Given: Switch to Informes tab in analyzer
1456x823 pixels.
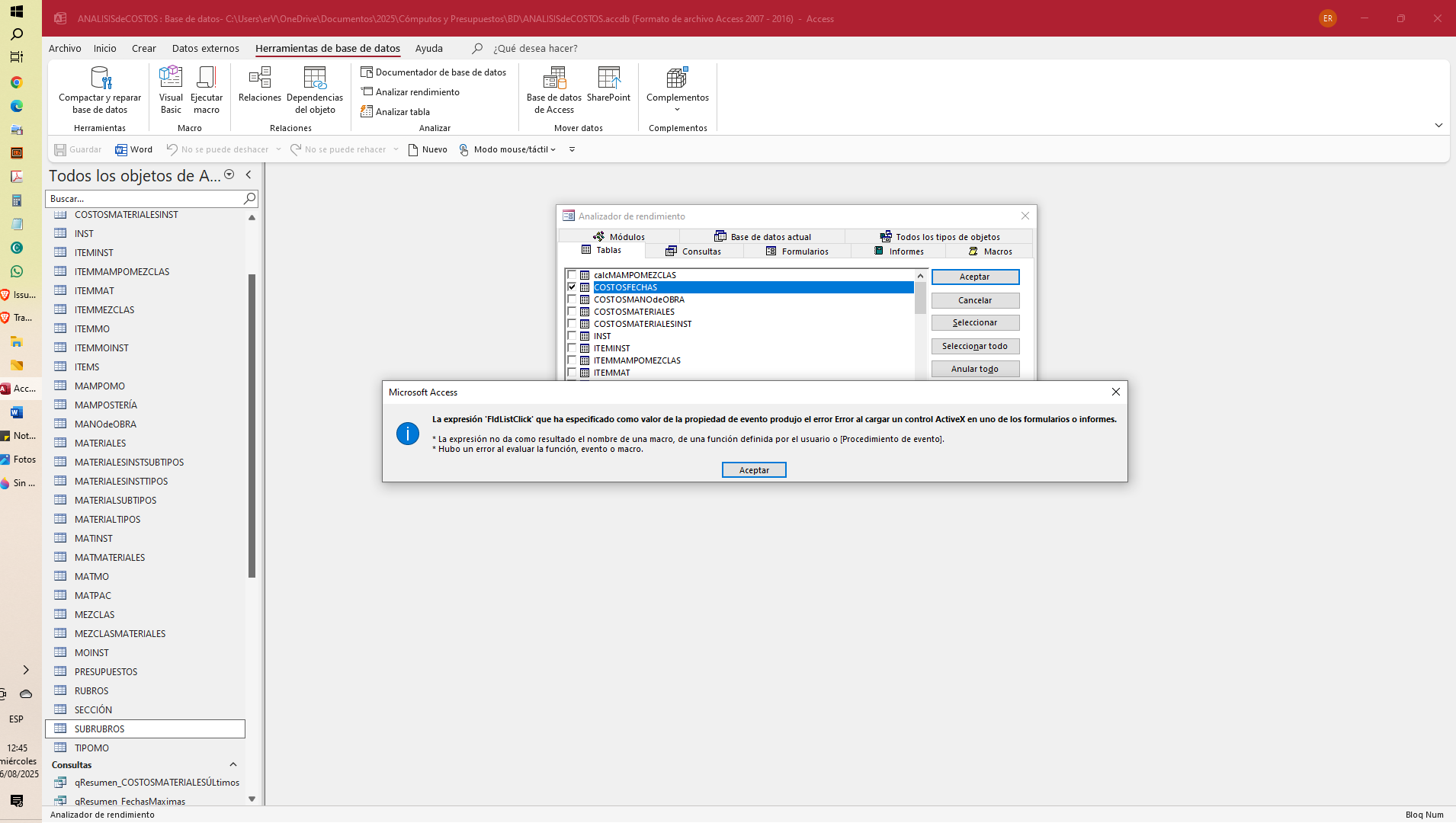Looking at the screenshot, I should [x=899, y=251].
